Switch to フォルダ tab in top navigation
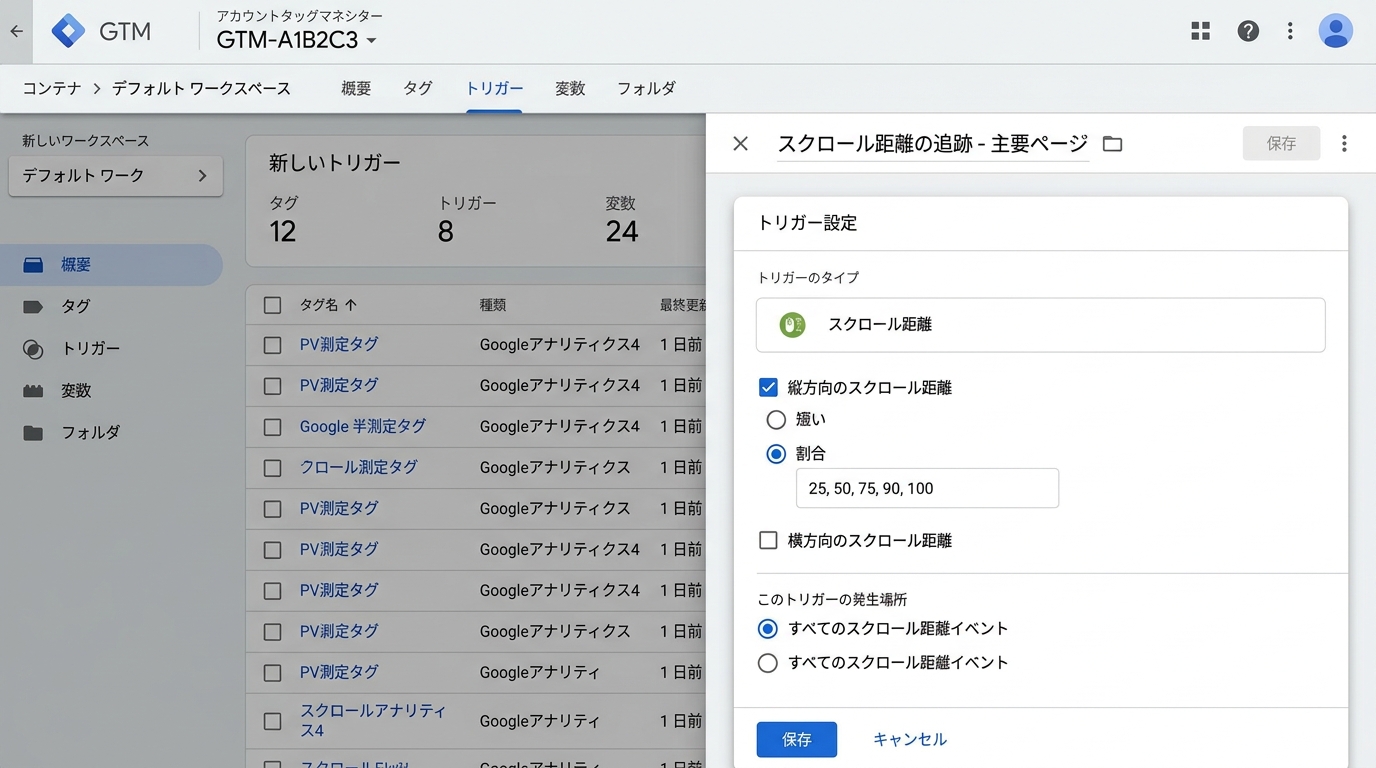The width and height of the screenshot is (1376, 768). tap(646, 88)
